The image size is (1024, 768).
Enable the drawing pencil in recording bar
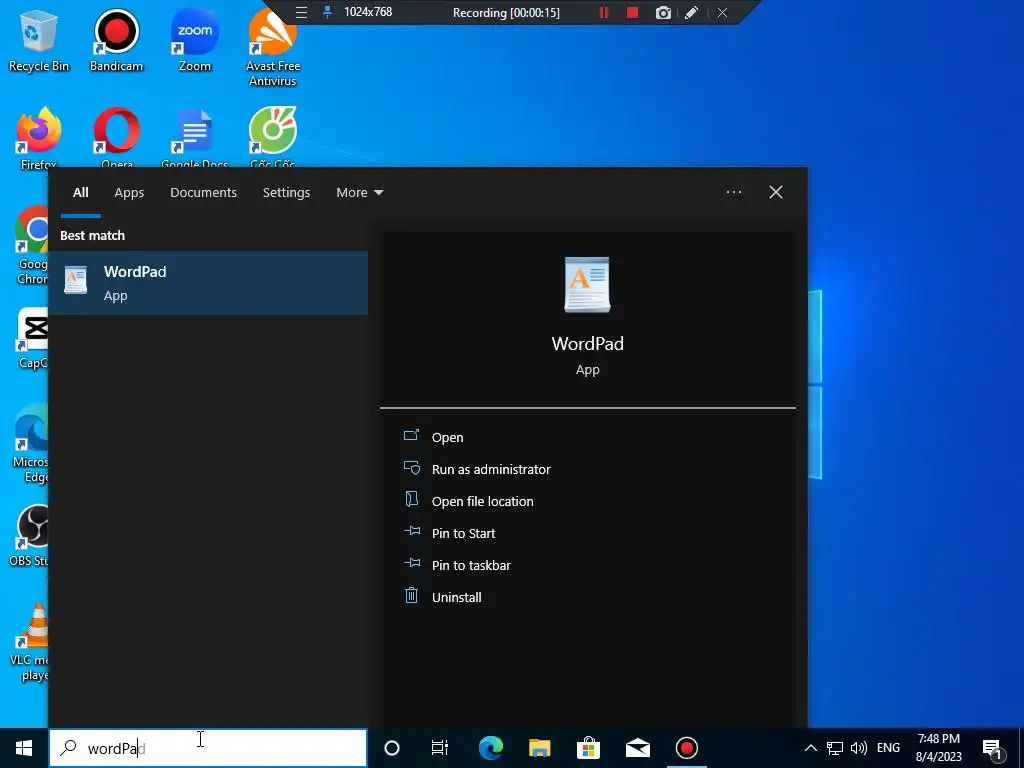tap(692, 12)
